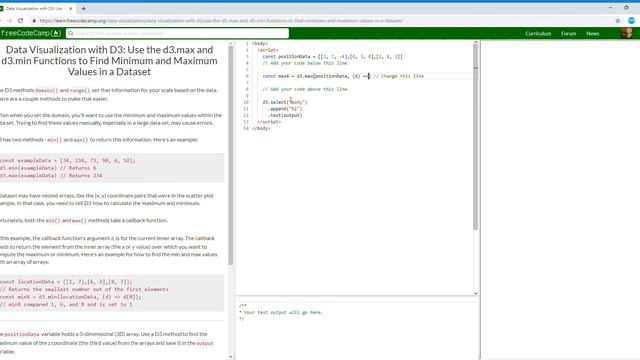Open the browser profile icon

coord(631,20)
